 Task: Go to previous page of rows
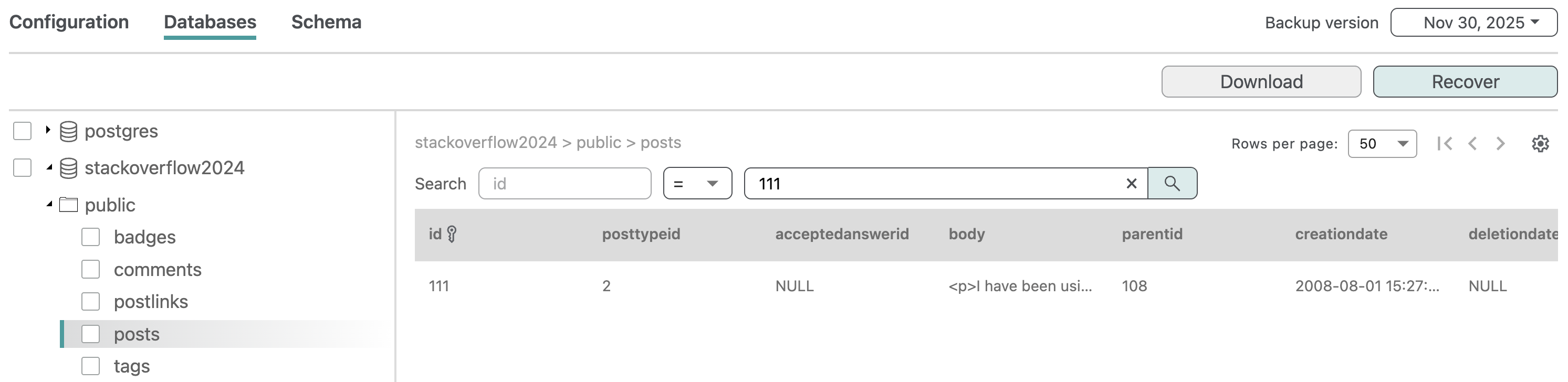coord(1472,144)
